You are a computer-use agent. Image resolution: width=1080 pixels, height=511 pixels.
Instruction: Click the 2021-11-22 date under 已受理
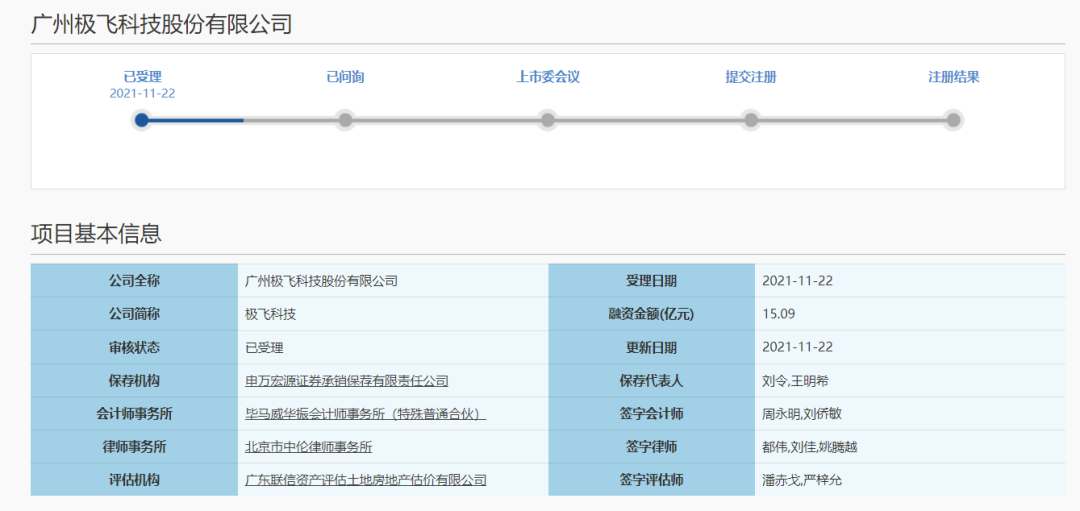tap(142, 93)
